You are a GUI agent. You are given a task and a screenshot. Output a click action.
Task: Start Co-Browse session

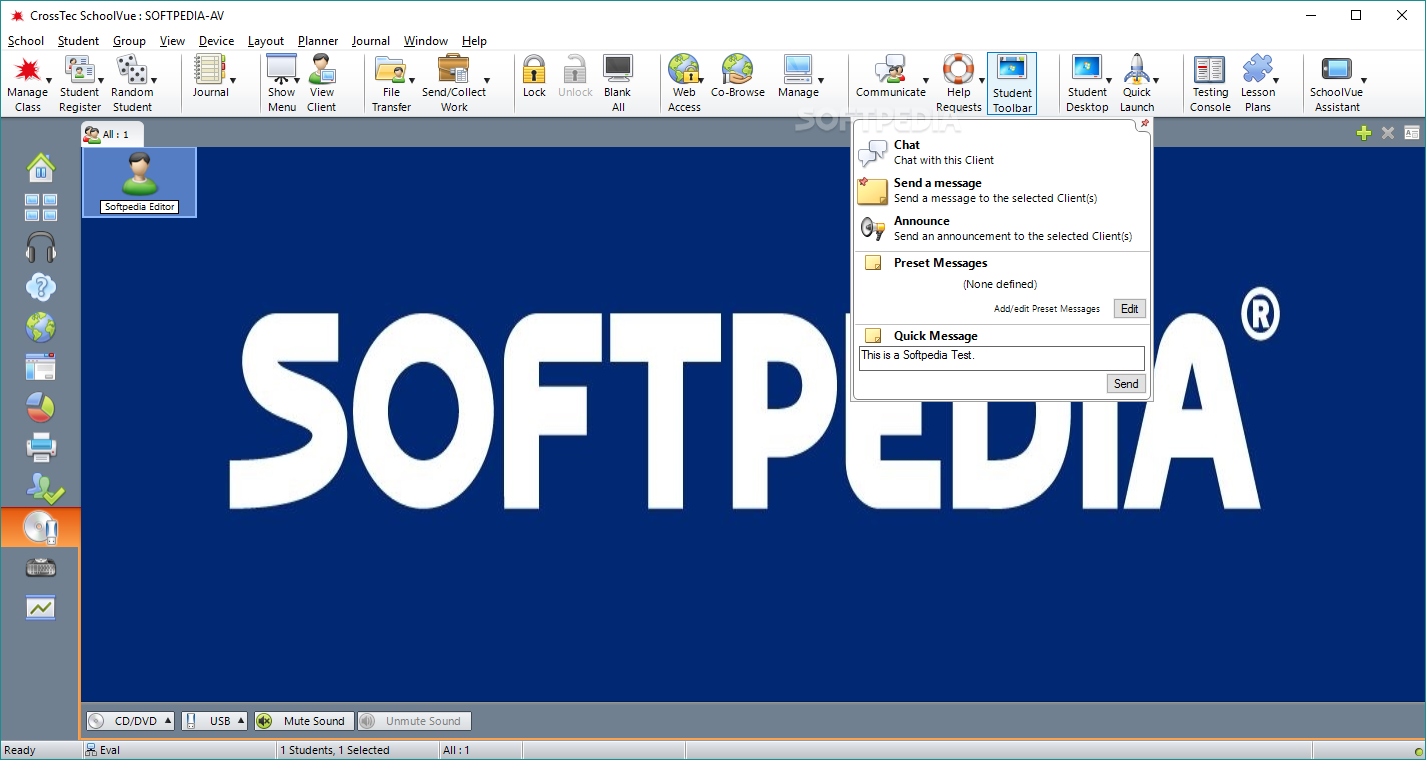coord(738,76)
